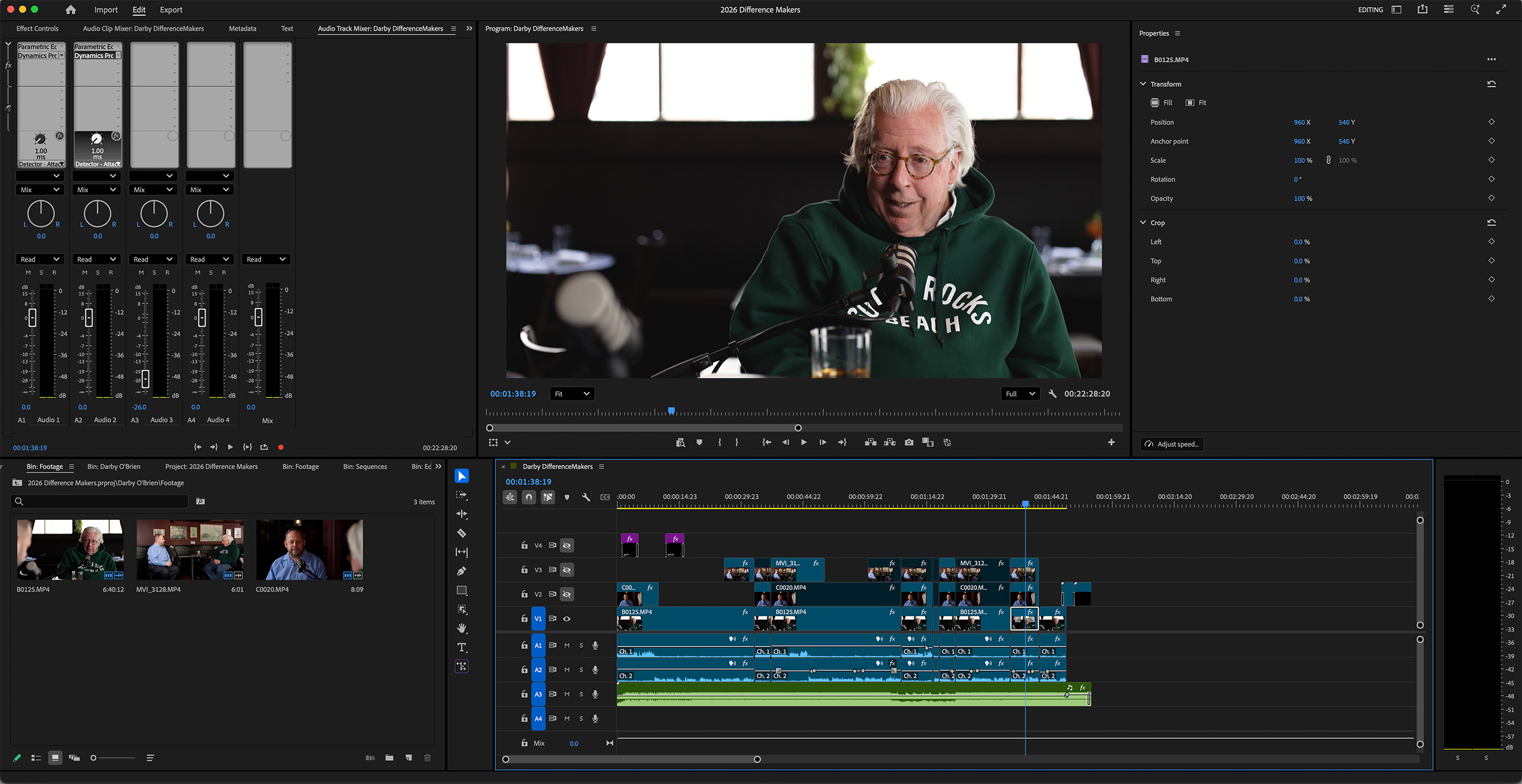
Task: Click the New Bin folder icon
Action: point(389,758)
